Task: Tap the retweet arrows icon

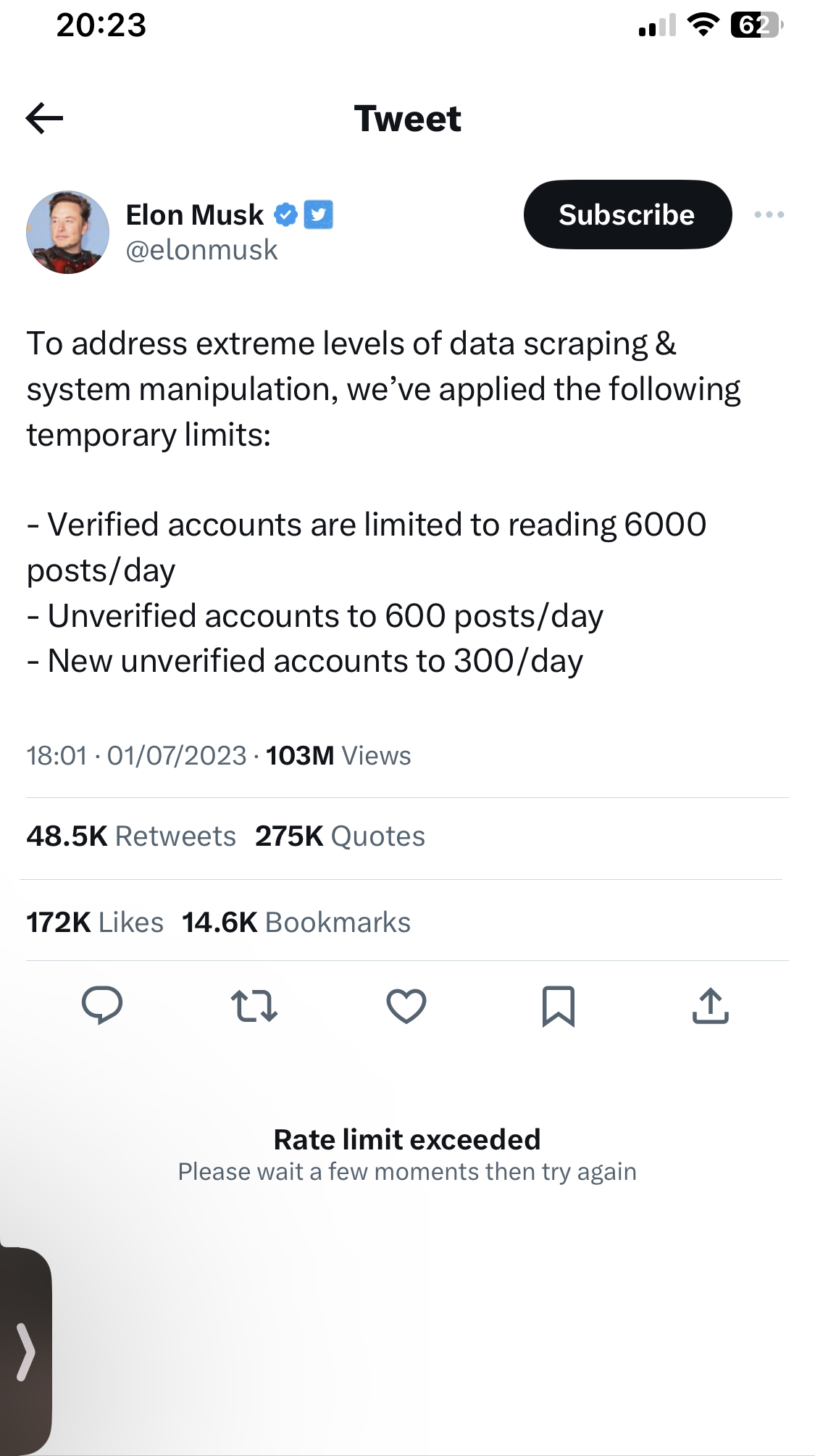Action: [x=254, y=1006]
